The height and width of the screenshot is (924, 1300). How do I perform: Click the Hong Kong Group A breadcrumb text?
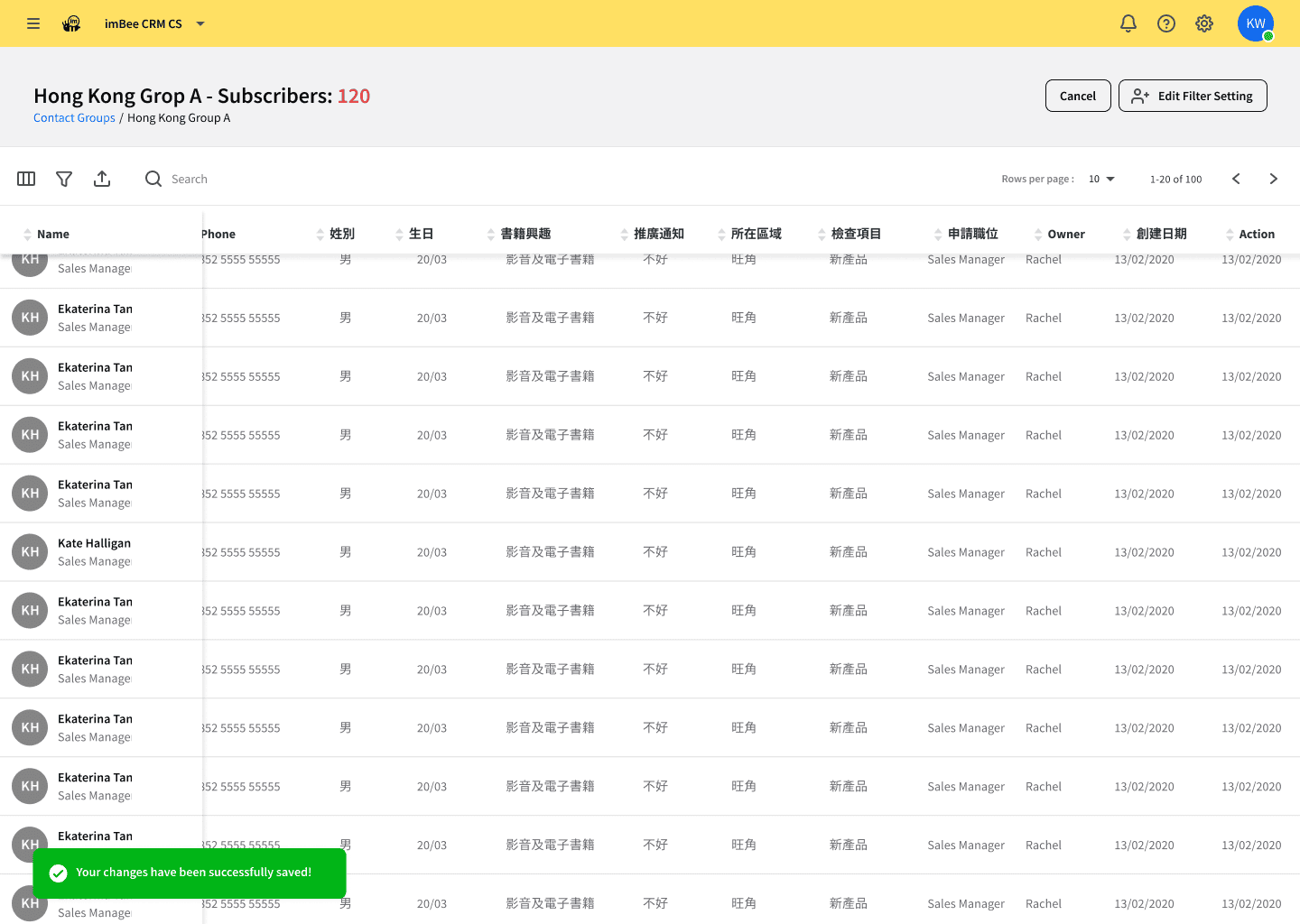click(179, 117)
